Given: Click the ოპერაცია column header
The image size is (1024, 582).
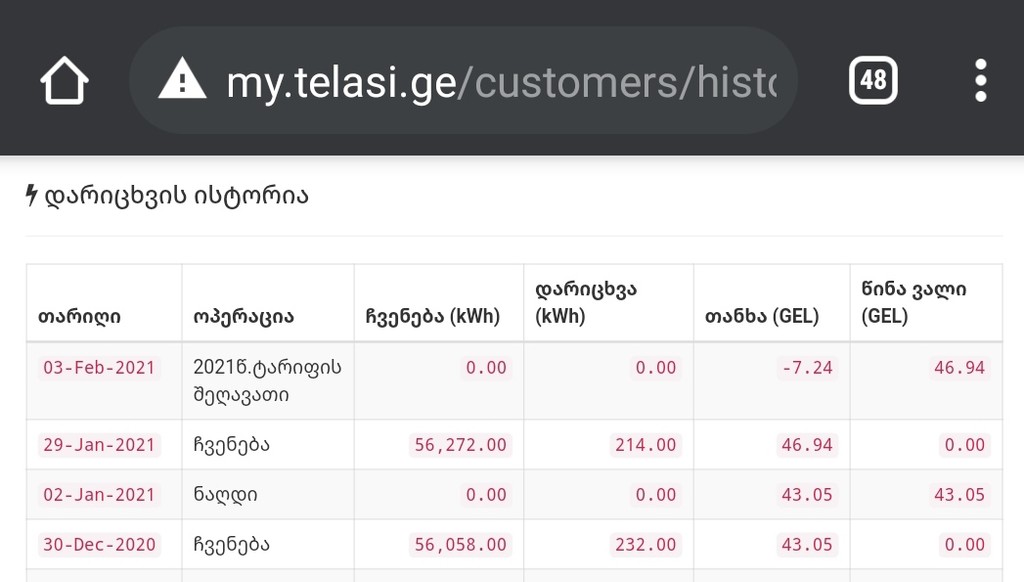Looking at the screenshot, I should (243, 316).
